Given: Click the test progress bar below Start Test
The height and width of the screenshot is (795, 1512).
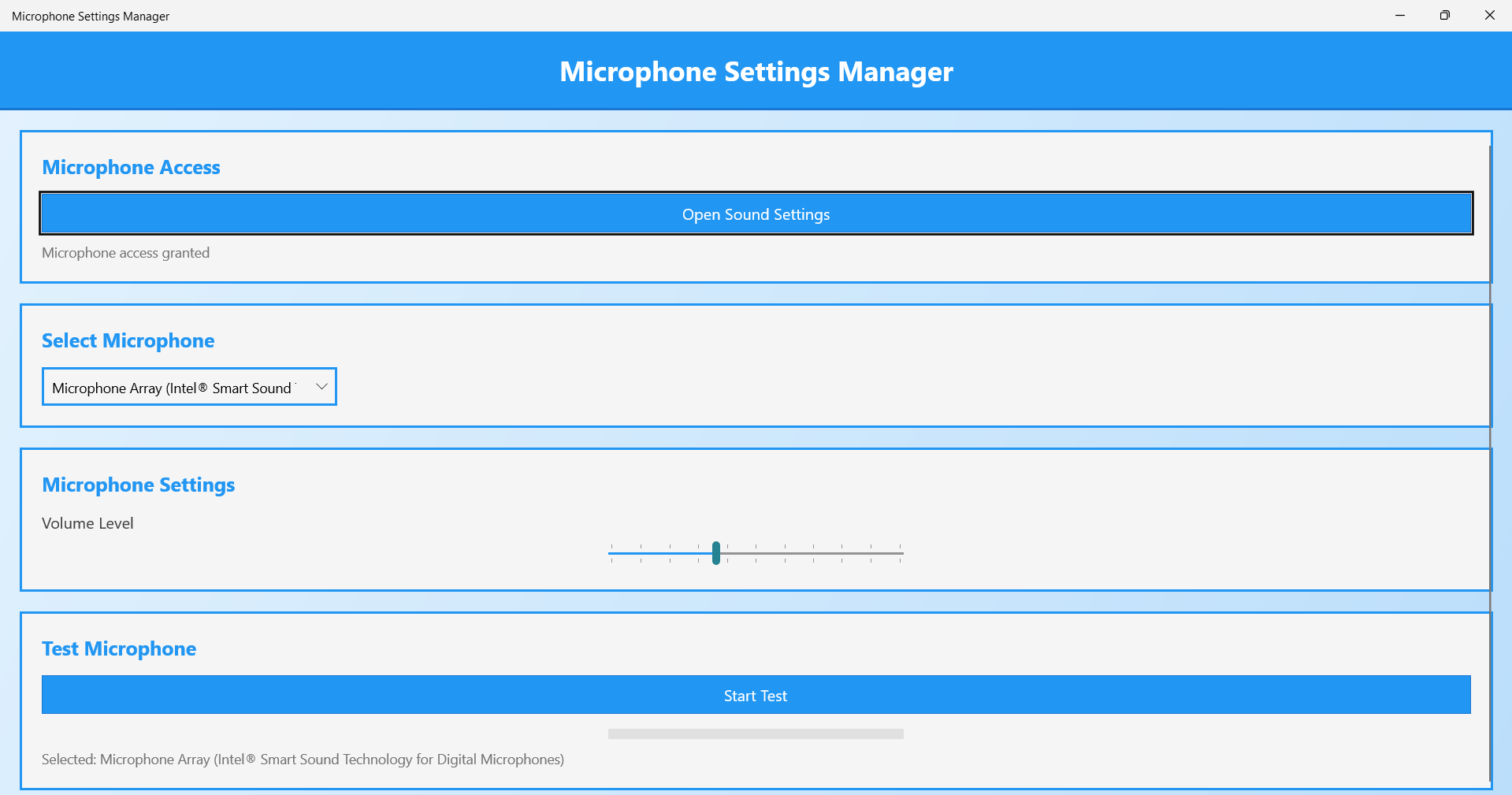Looking at the screenshot, I should [x=755, y=734].
